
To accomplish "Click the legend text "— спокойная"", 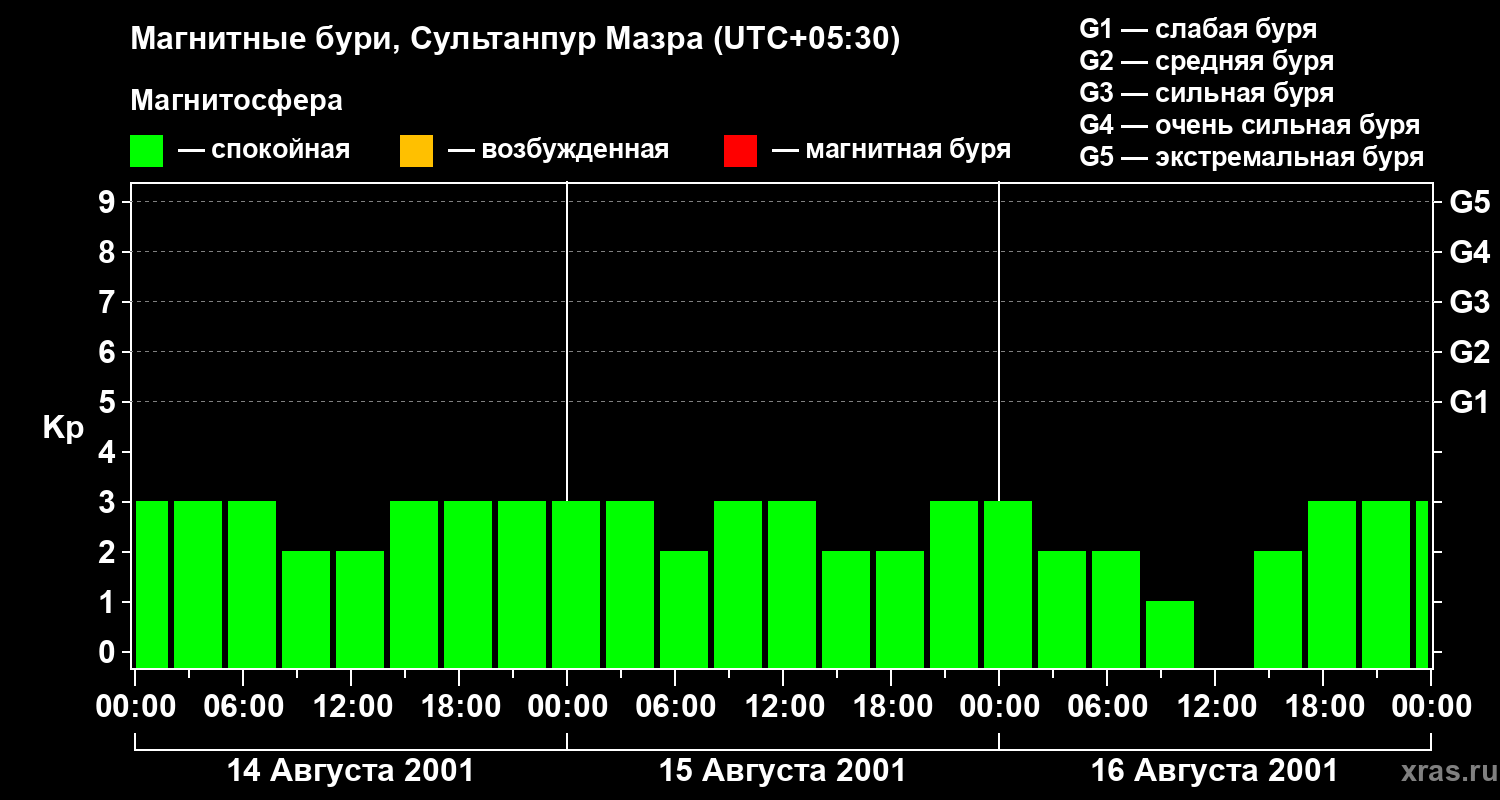I will (x=264, y=150).
